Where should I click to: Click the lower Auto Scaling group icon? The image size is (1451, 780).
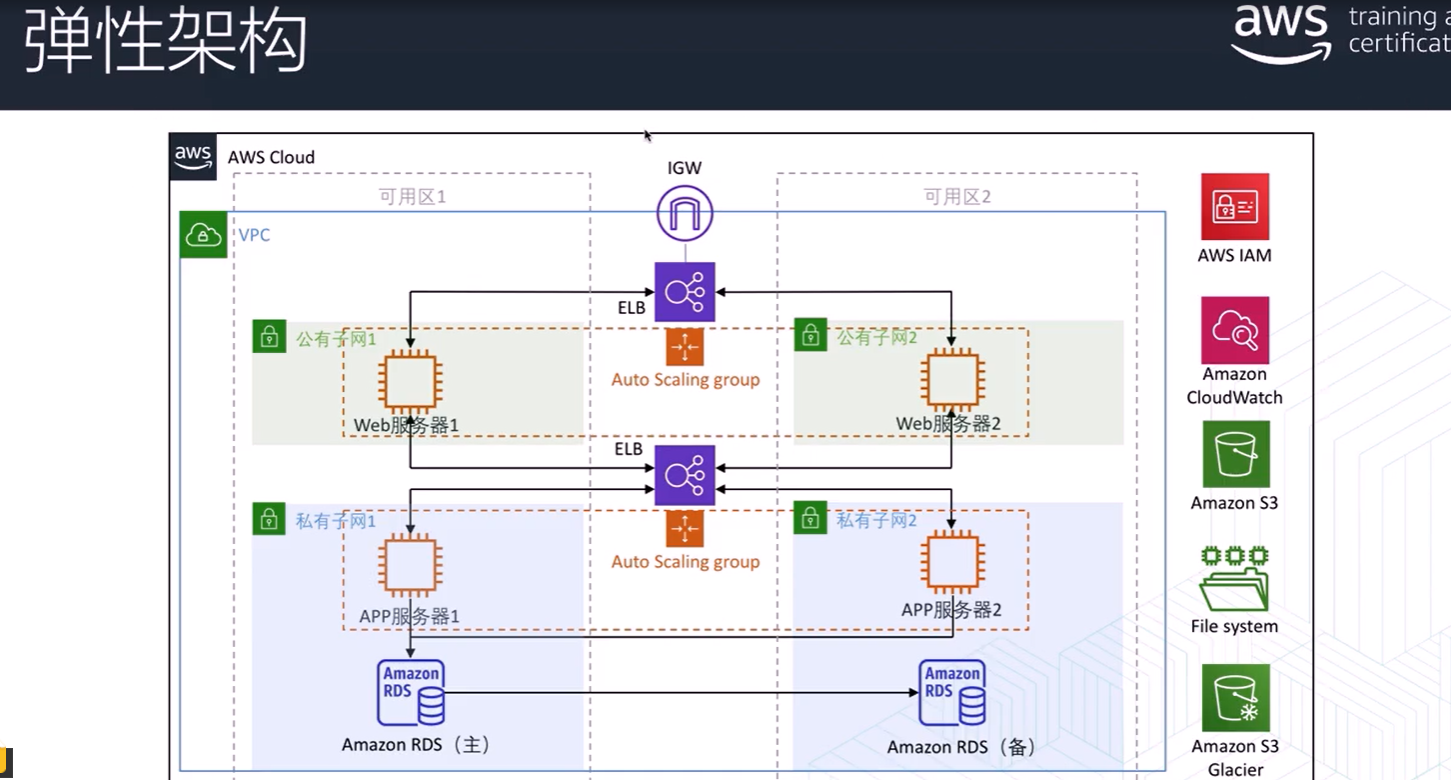[685, 529]
